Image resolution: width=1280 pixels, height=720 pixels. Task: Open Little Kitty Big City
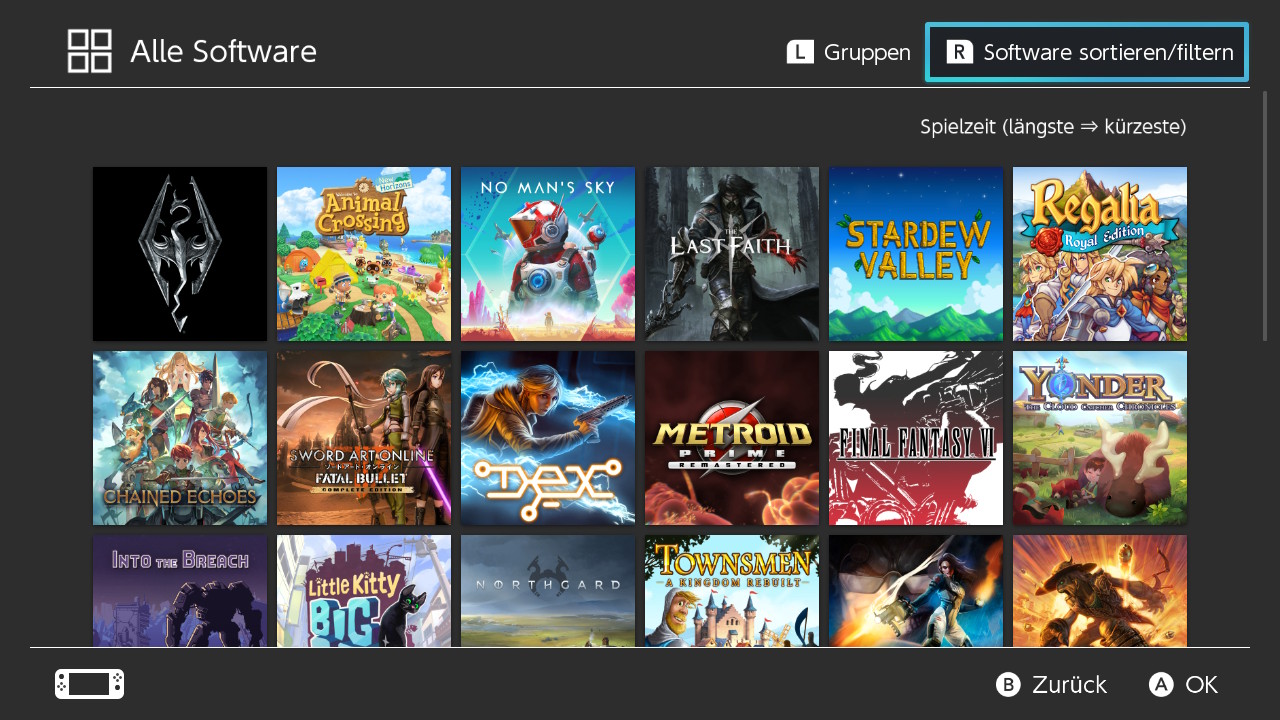[x=364, y=591]
